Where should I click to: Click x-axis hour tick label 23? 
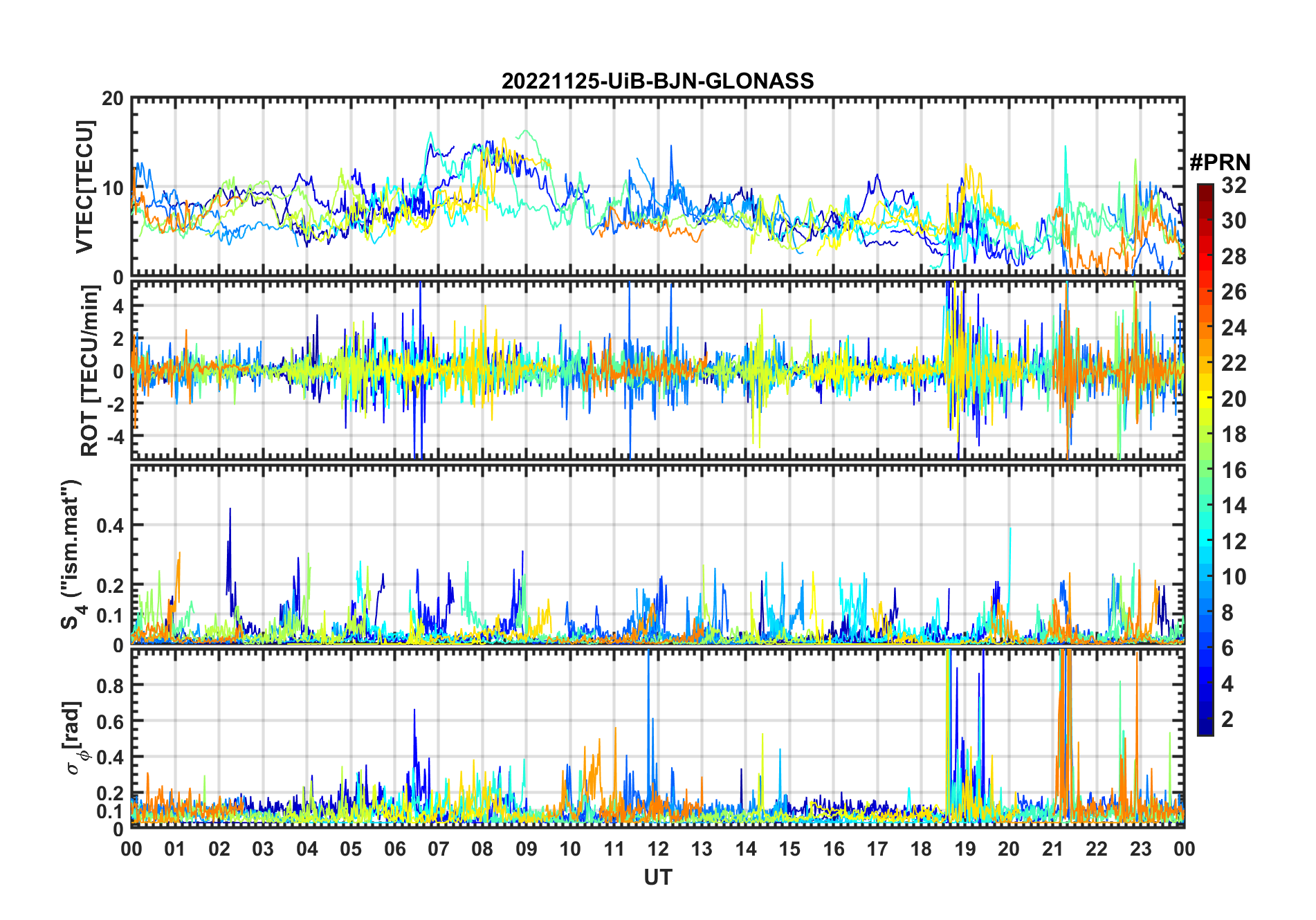click(1141, 849)
